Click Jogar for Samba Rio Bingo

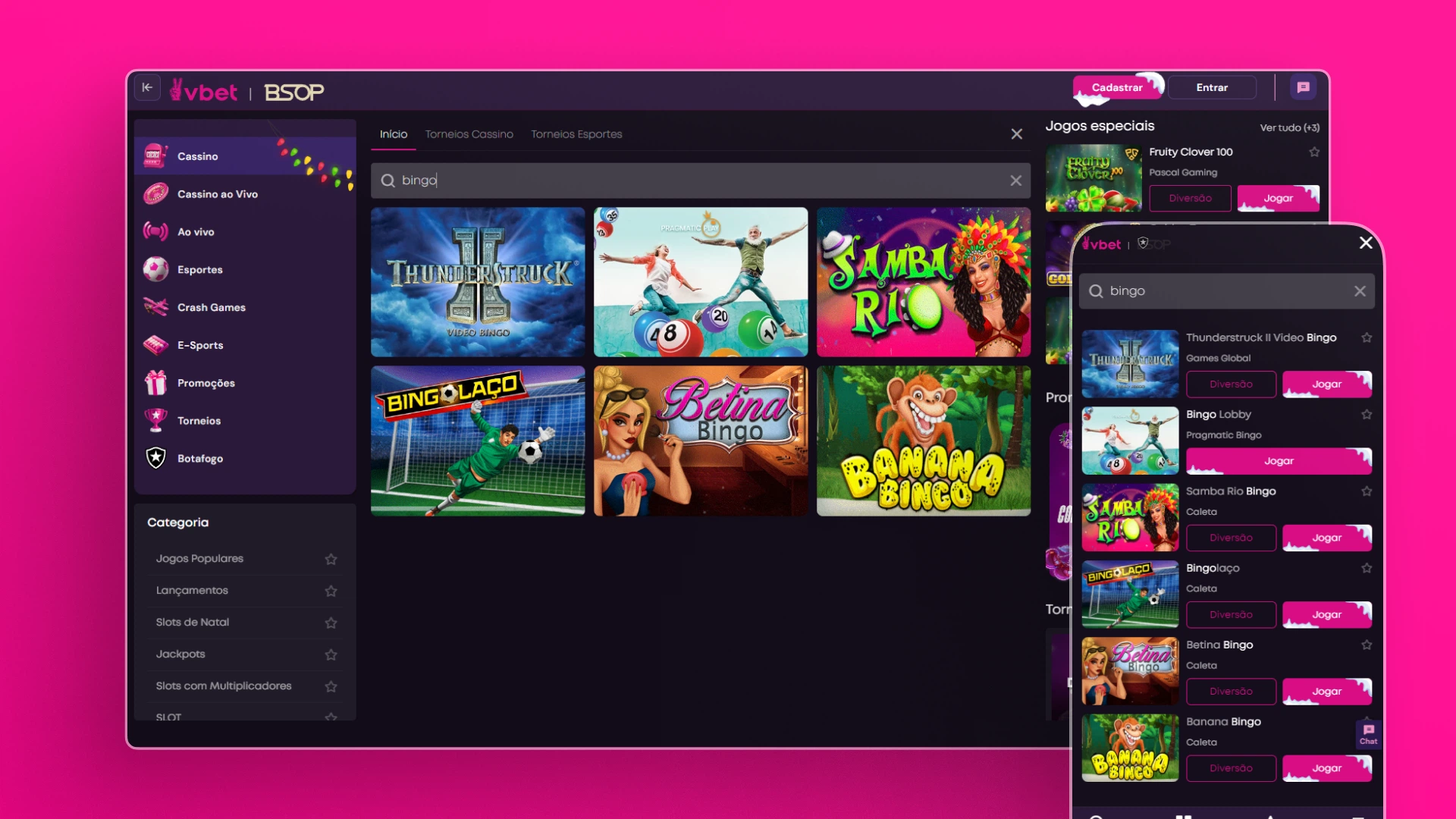(1327, 538)
